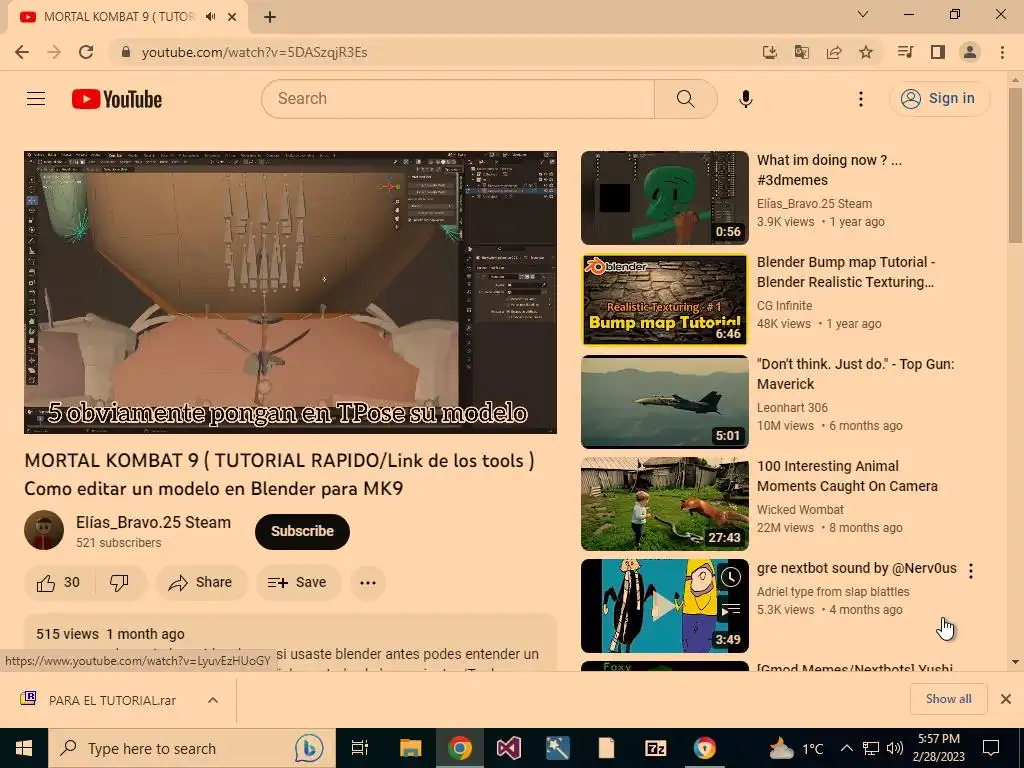Translate this page icon in address bar

(x=802, y=52)
